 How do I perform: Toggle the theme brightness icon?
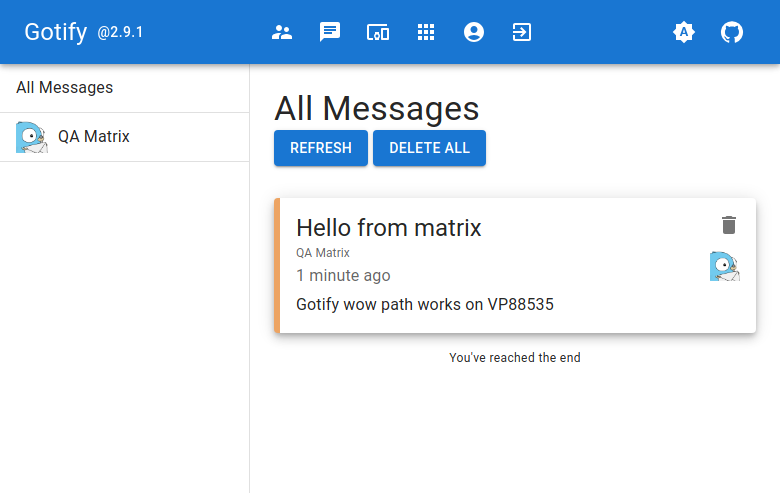click(684, 32)
